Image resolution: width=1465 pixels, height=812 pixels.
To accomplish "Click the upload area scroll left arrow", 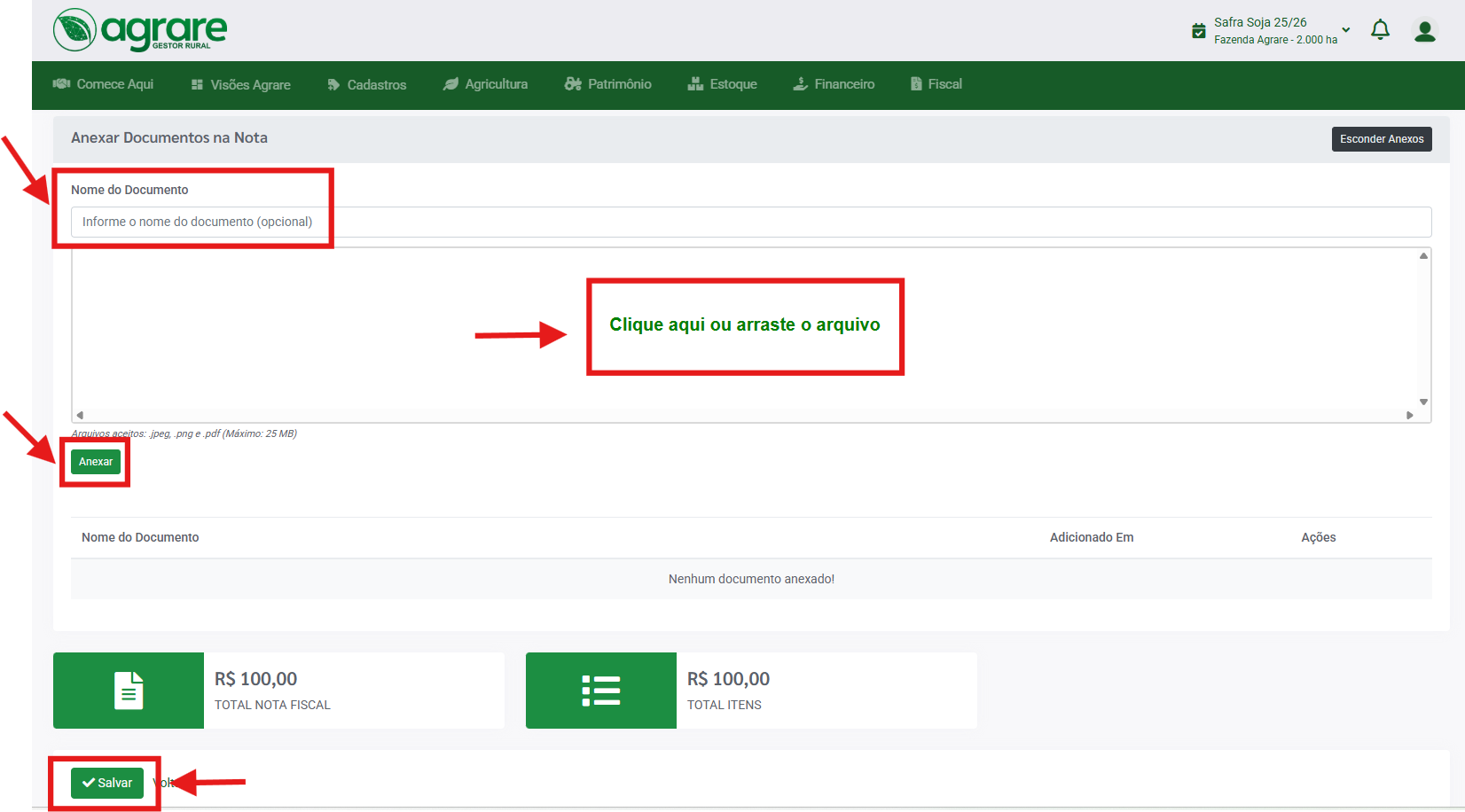I will (80, 415).
